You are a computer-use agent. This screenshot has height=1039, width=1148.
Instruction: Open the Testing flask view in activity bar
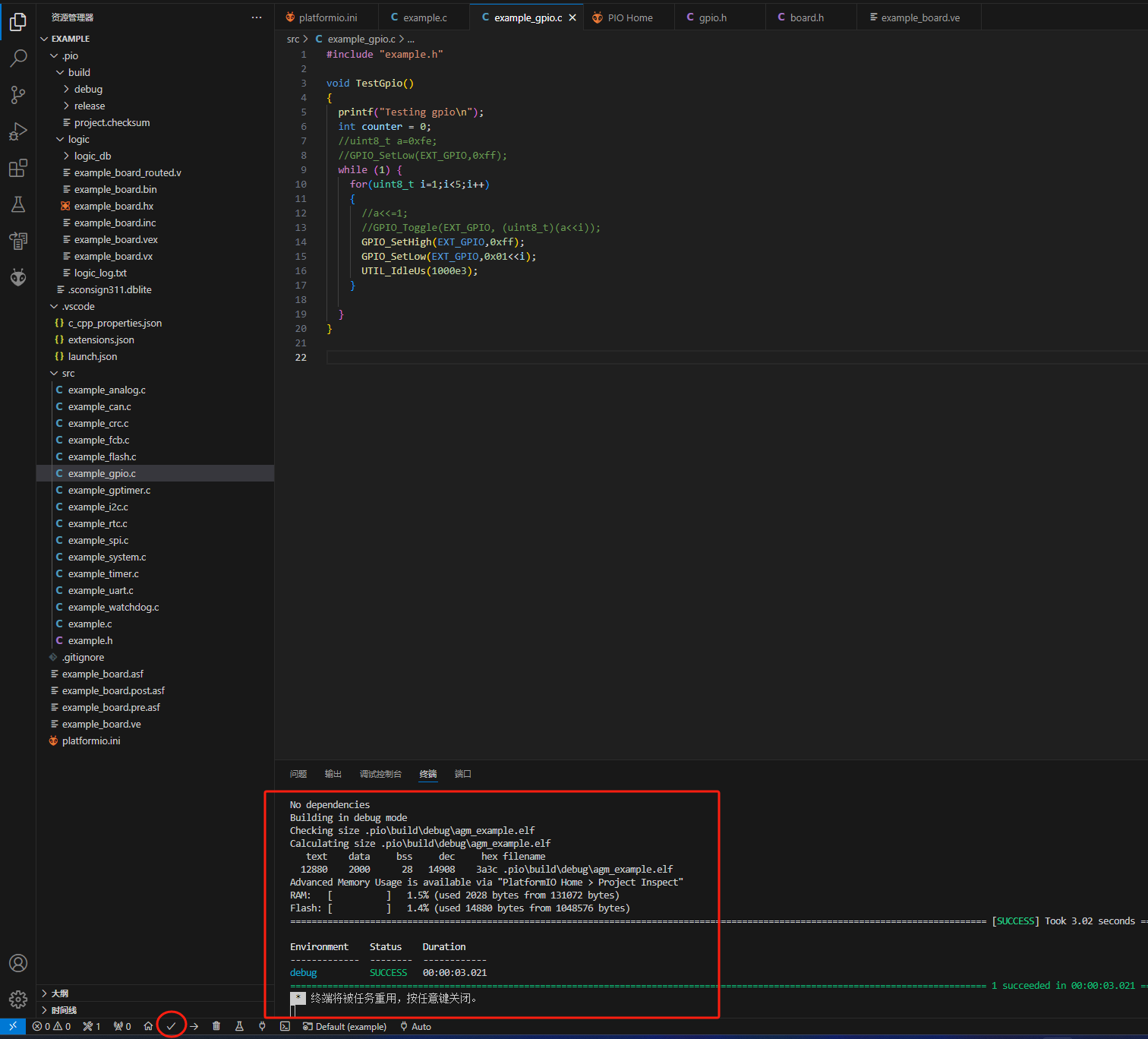click(18, 204)
